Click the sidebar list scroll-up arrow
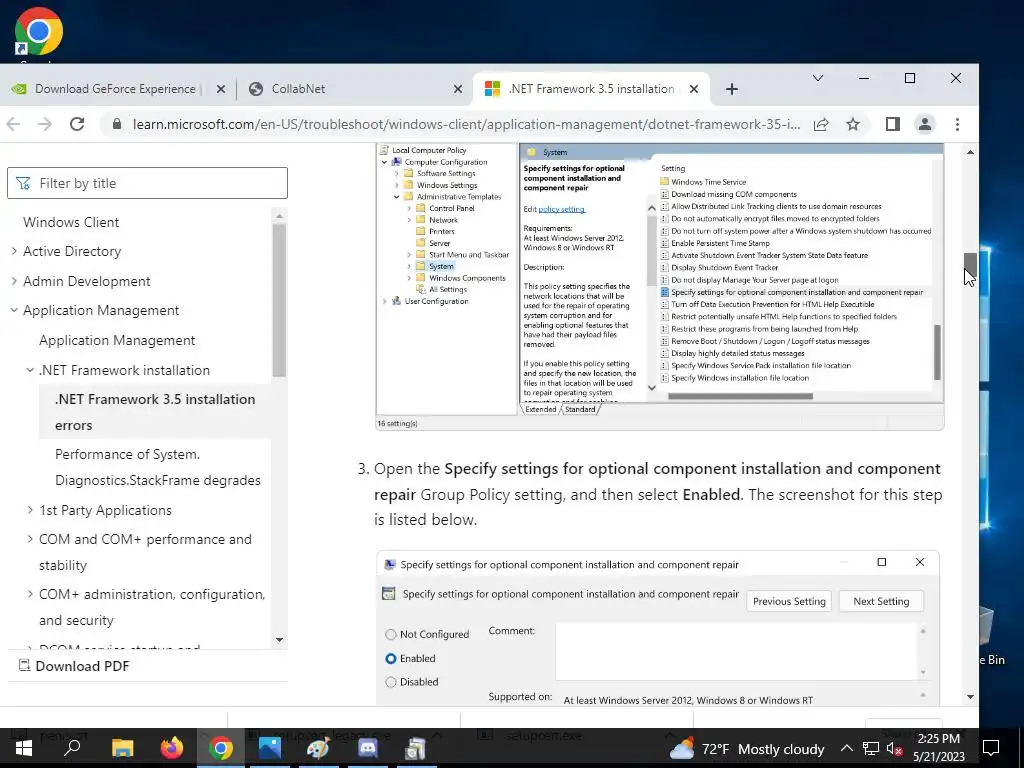The height and width of the screenshot is (768, 1024). click(280, 216)
